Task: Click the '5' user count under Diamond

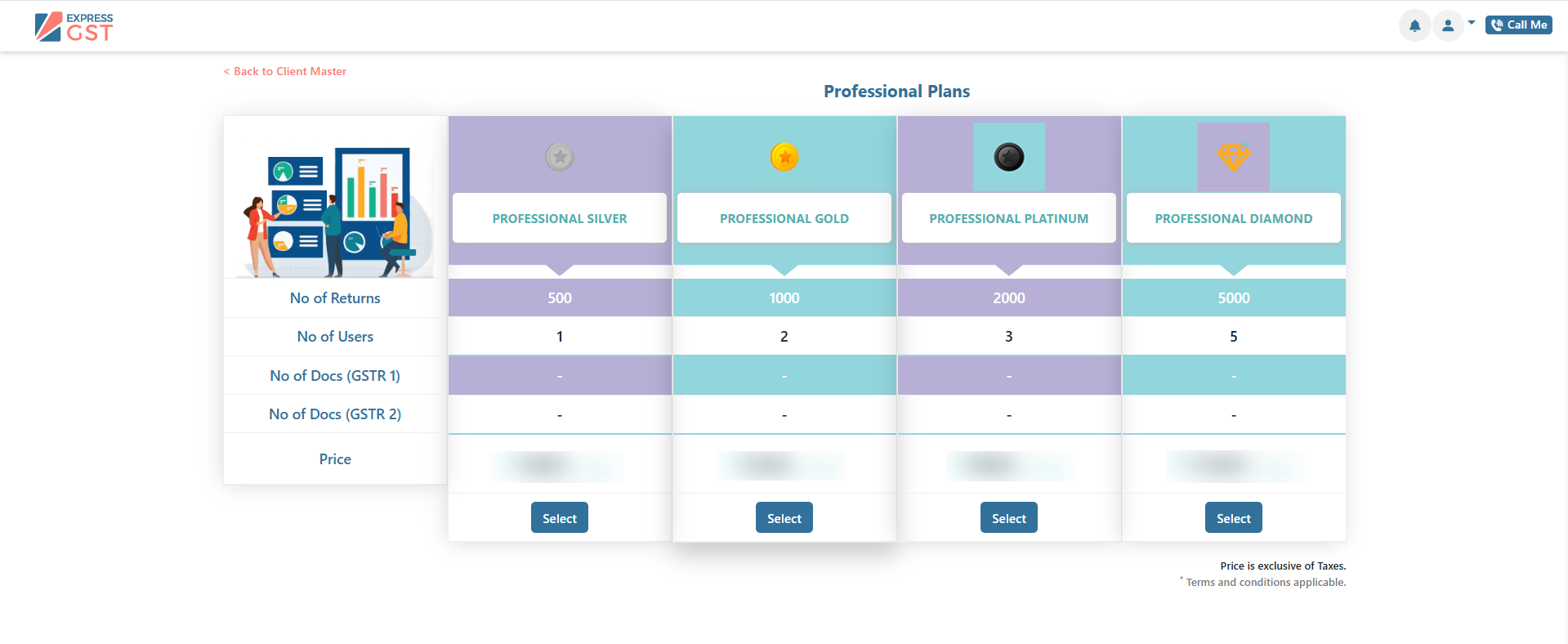Action: (1234, 337)
